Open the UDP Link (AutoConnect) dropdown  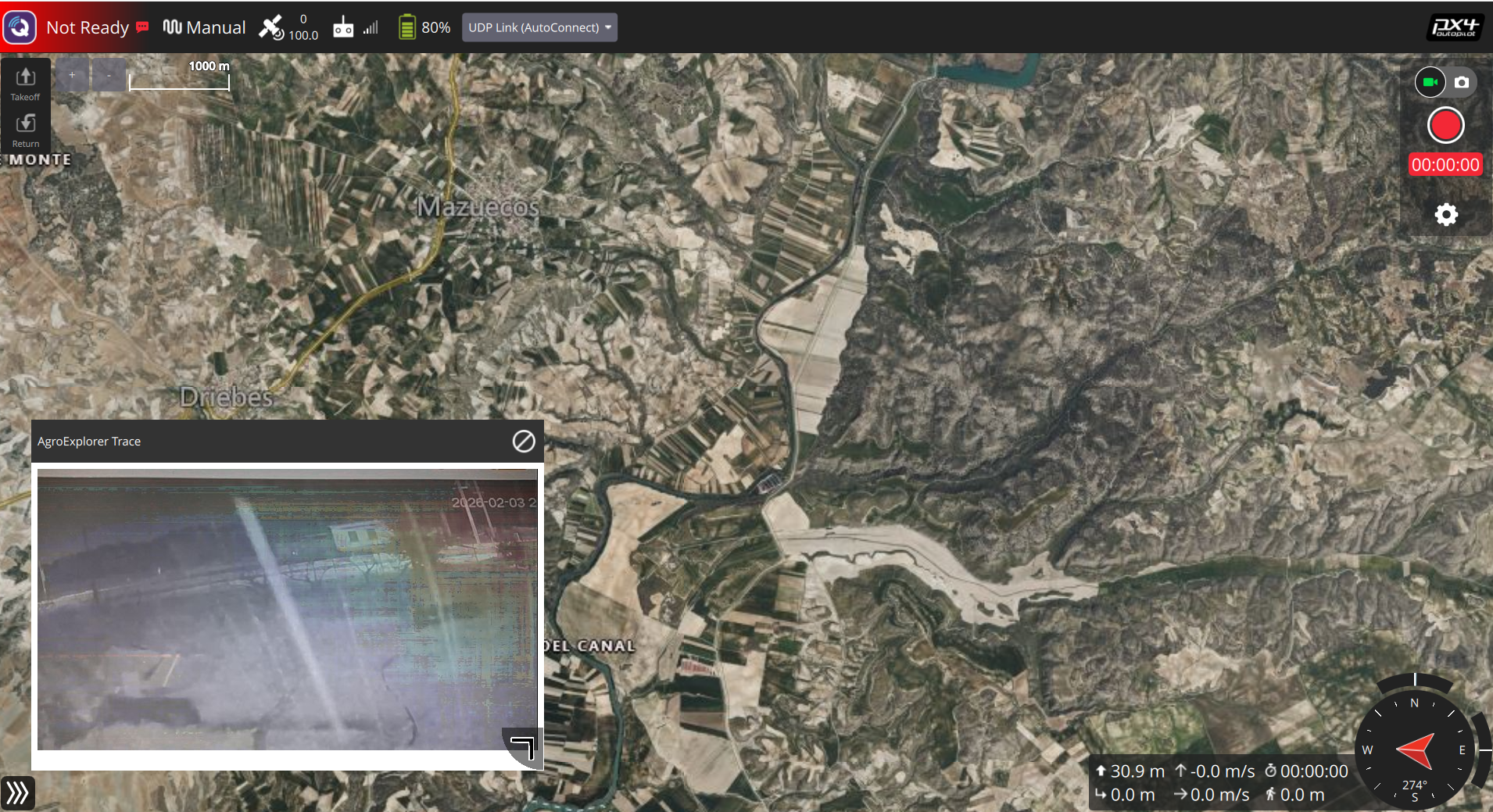coord(538,27)
